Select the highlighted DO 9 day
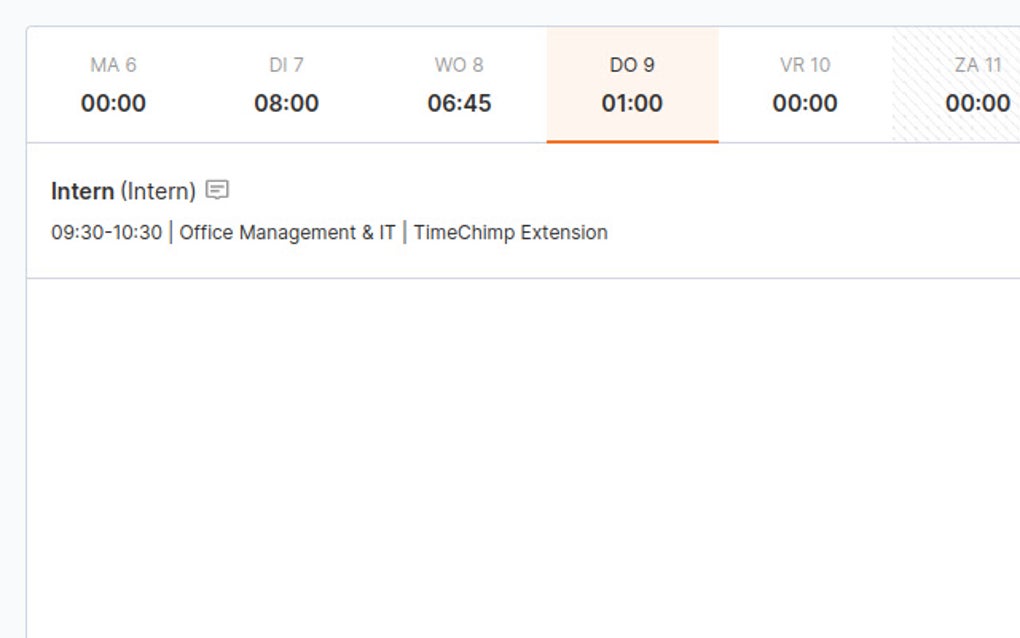Viewport: 1020px width, 638px height. pos(632,84)
